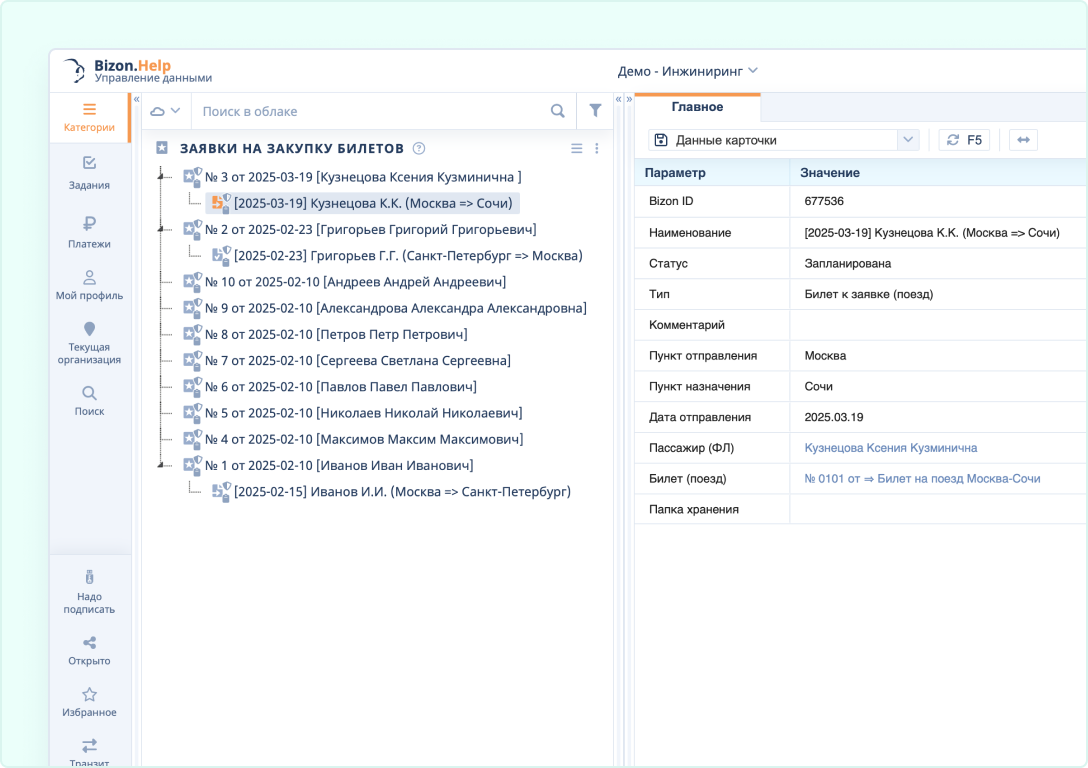This screenshot has height=768, width=1088.
Task: Switch to the Главное tab
Action: pos(697,107)
